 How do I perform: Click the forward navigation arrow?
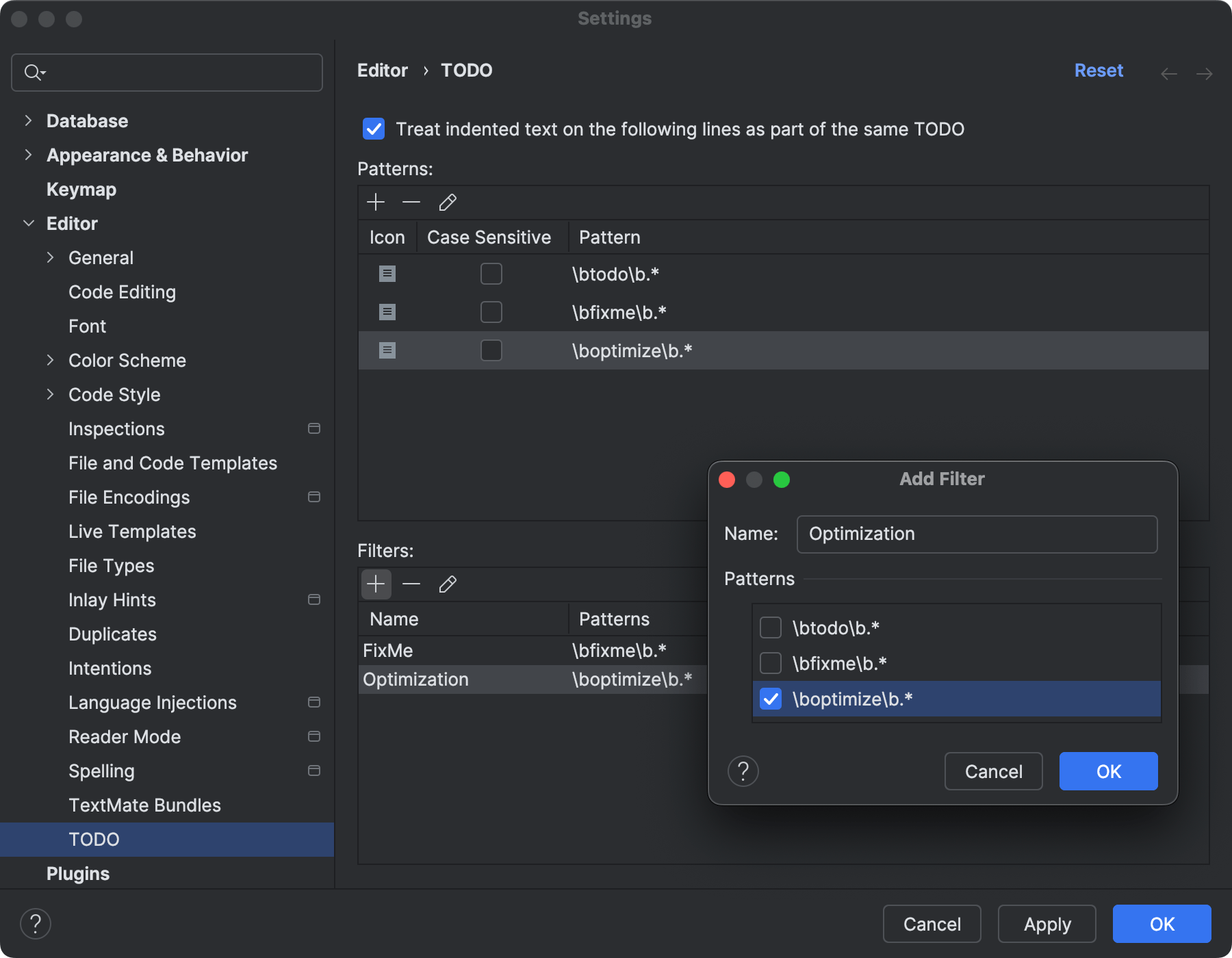1205,73
